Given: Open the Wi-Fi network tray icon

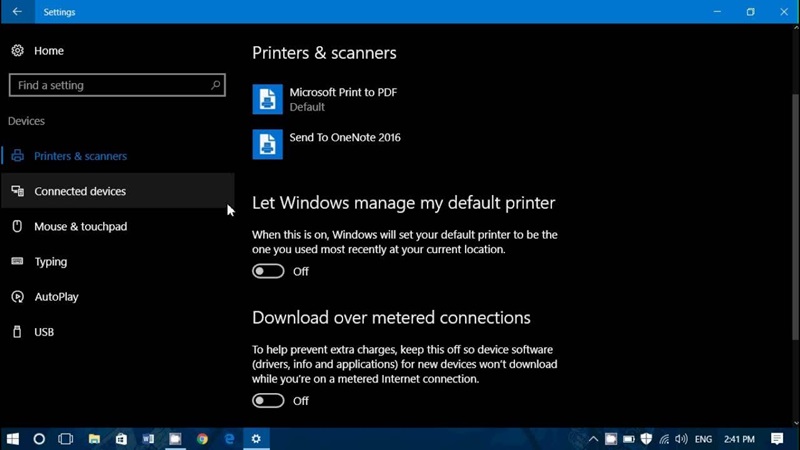Looking at the screenshot, I should tap(664, 439).
